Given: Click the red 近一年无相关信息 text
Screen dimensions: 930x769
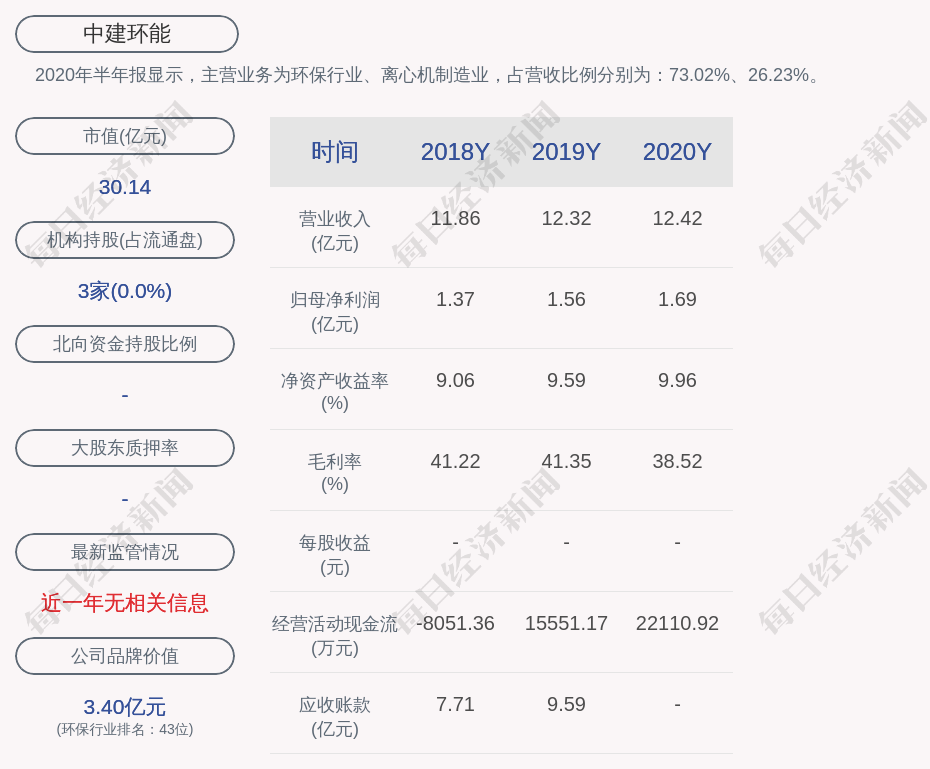Looking at the screenshot, I should [x=125, y=604].
